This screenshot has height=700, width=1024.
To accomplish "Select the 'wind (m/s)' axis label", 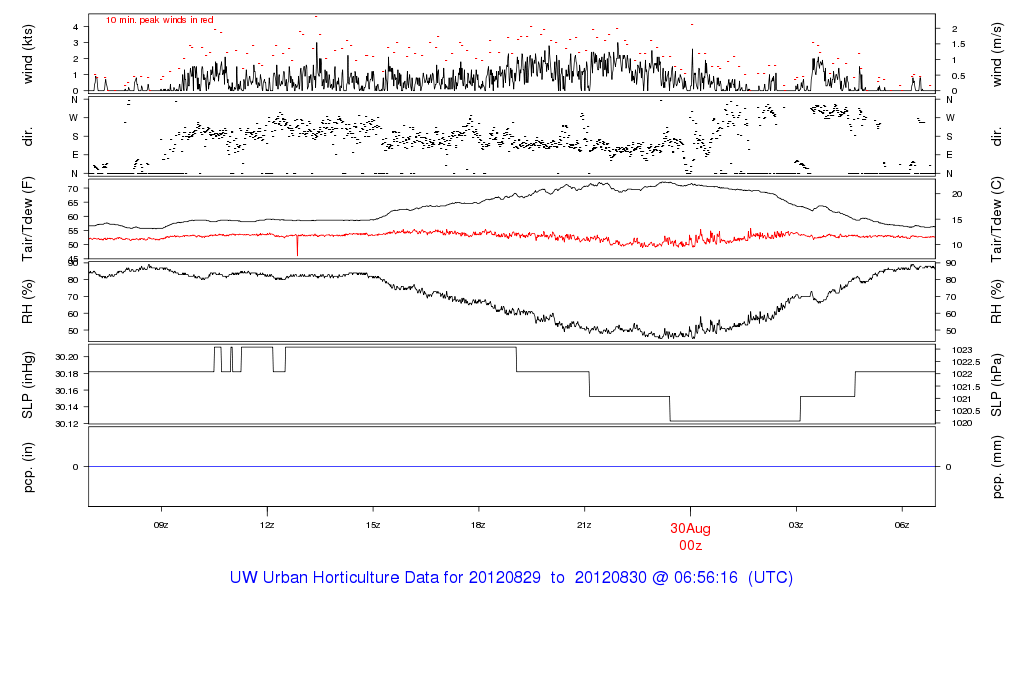I will point(997,54).
